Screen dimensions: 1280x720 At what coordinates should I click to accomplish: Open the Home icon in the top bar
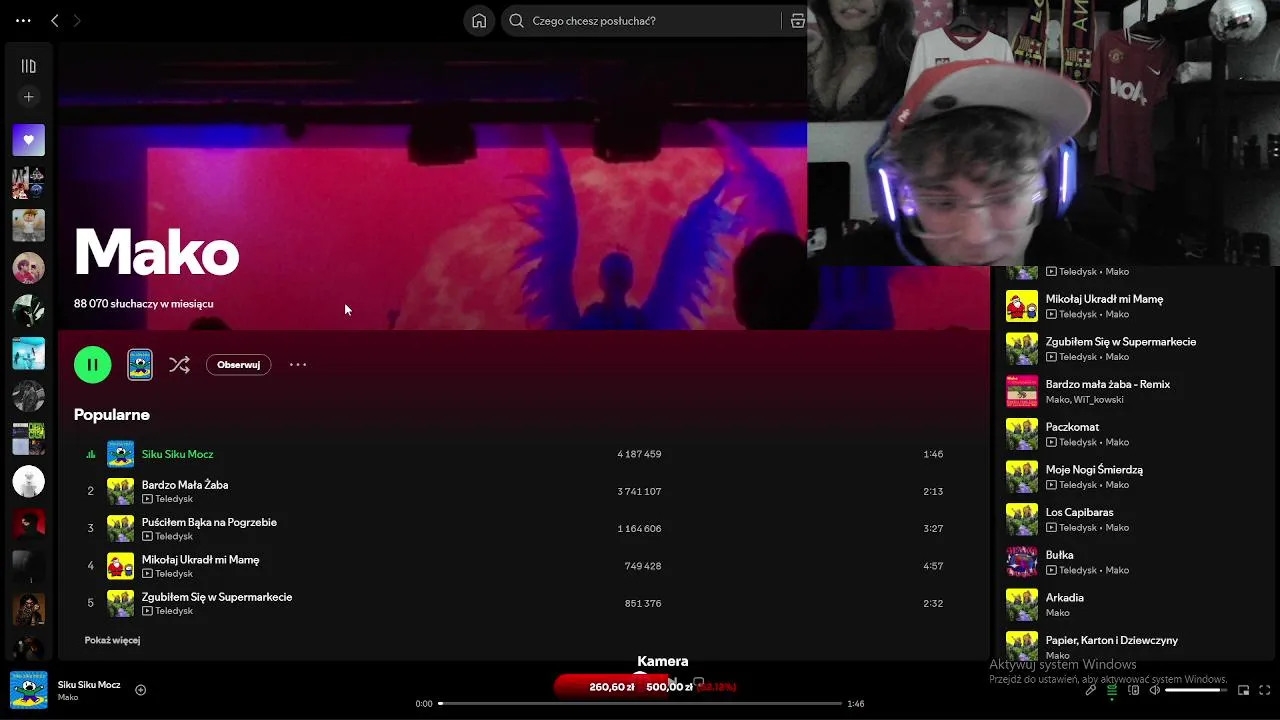pyautogui.click(x=479, y=20)
